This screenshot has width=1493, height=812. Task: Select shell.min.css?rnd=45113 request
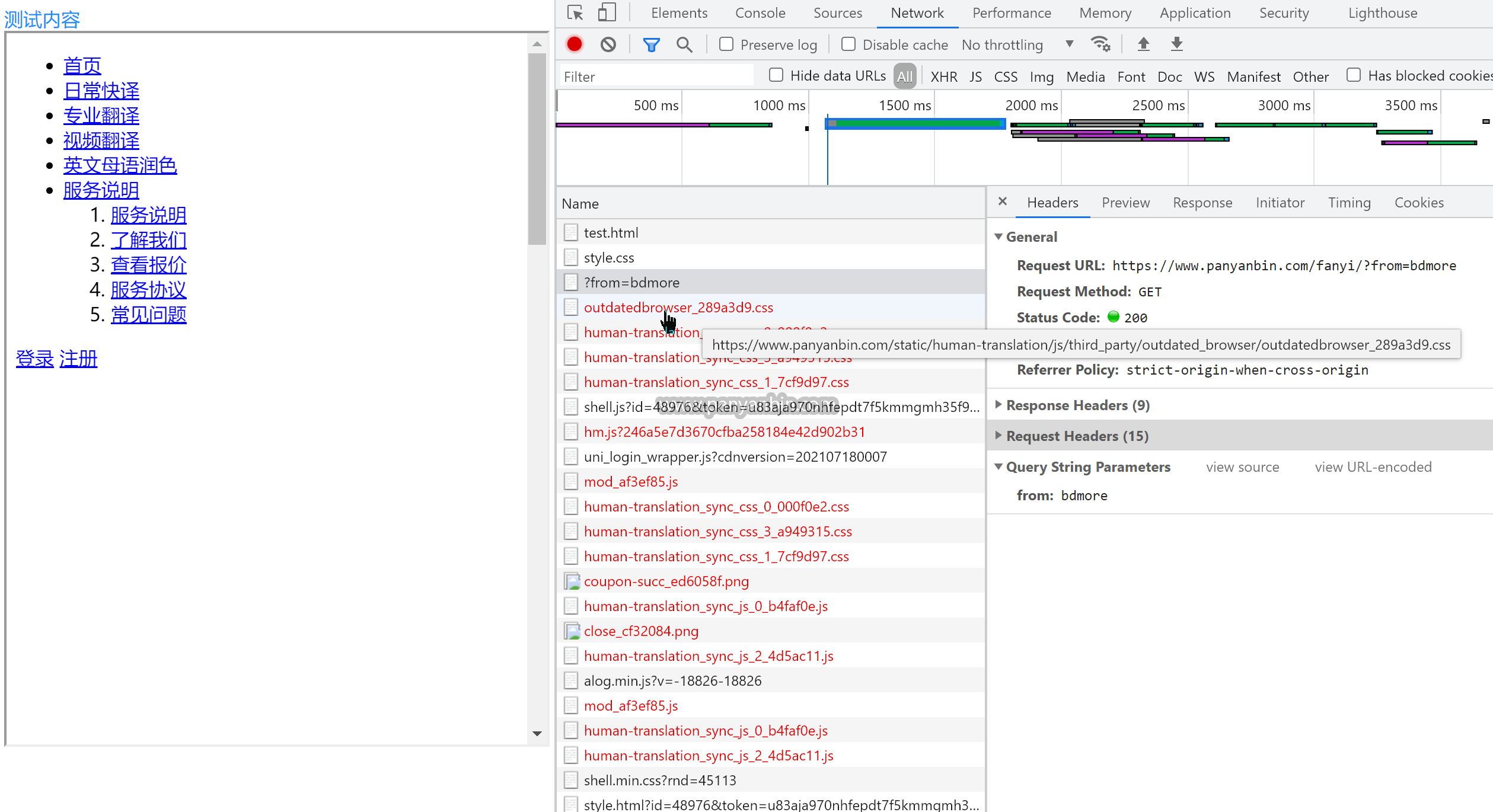(771, 780)
